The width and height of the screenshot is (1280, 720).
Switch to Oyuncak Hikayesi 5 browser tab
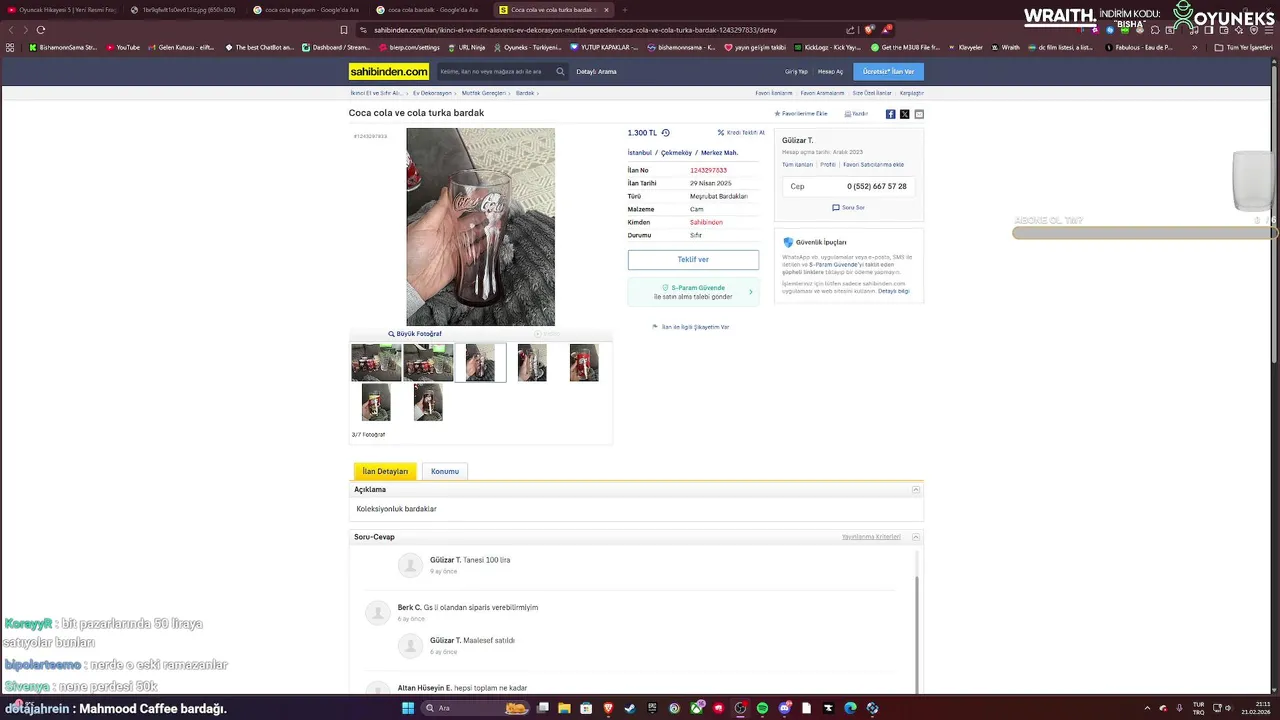point(61,10)
